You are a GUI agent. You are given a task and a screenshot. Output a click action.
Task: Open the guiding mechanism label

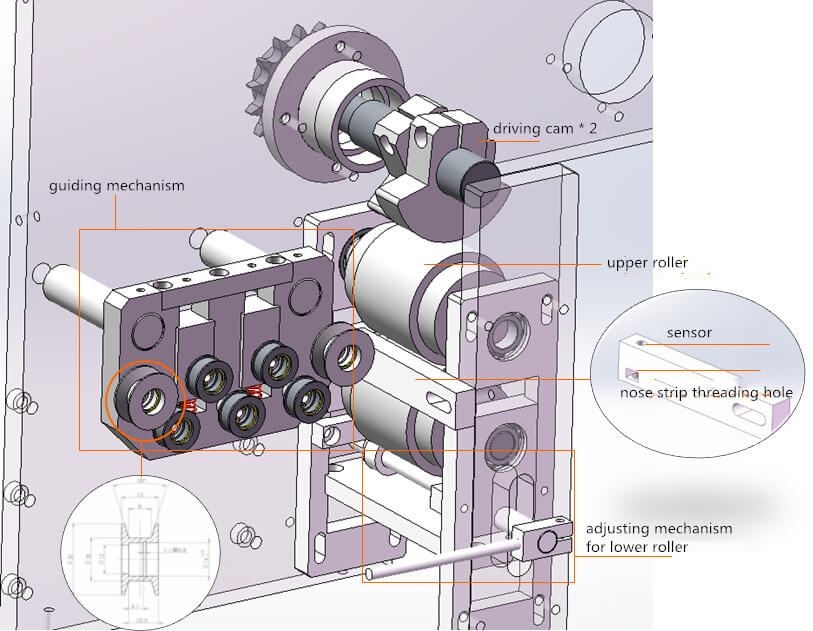118,186
